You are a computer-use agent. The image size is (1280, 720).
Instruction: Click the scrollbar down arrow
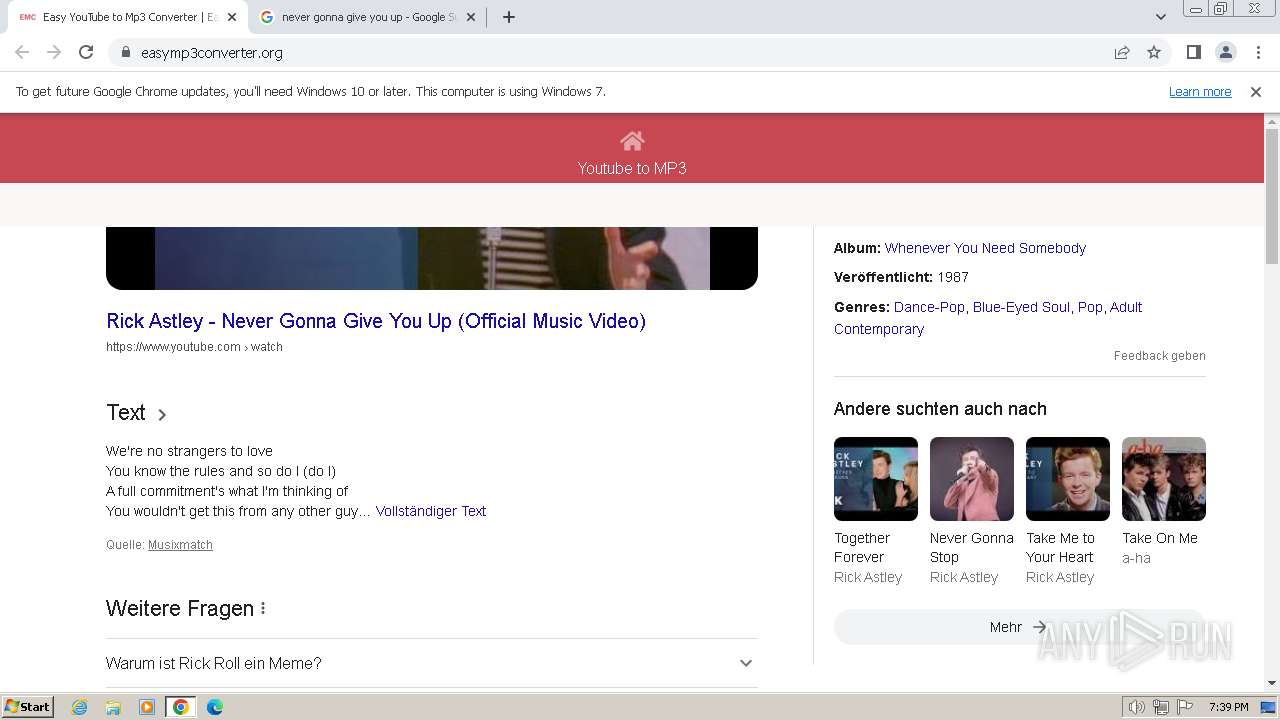(x=1272, y=682)
